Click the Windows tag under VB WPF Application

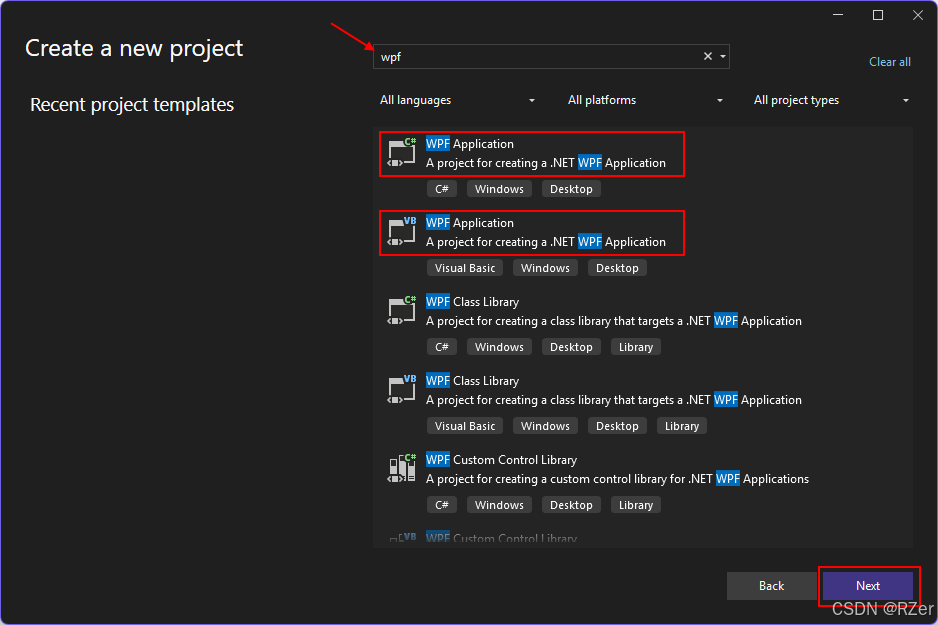(x=545, y=268)
